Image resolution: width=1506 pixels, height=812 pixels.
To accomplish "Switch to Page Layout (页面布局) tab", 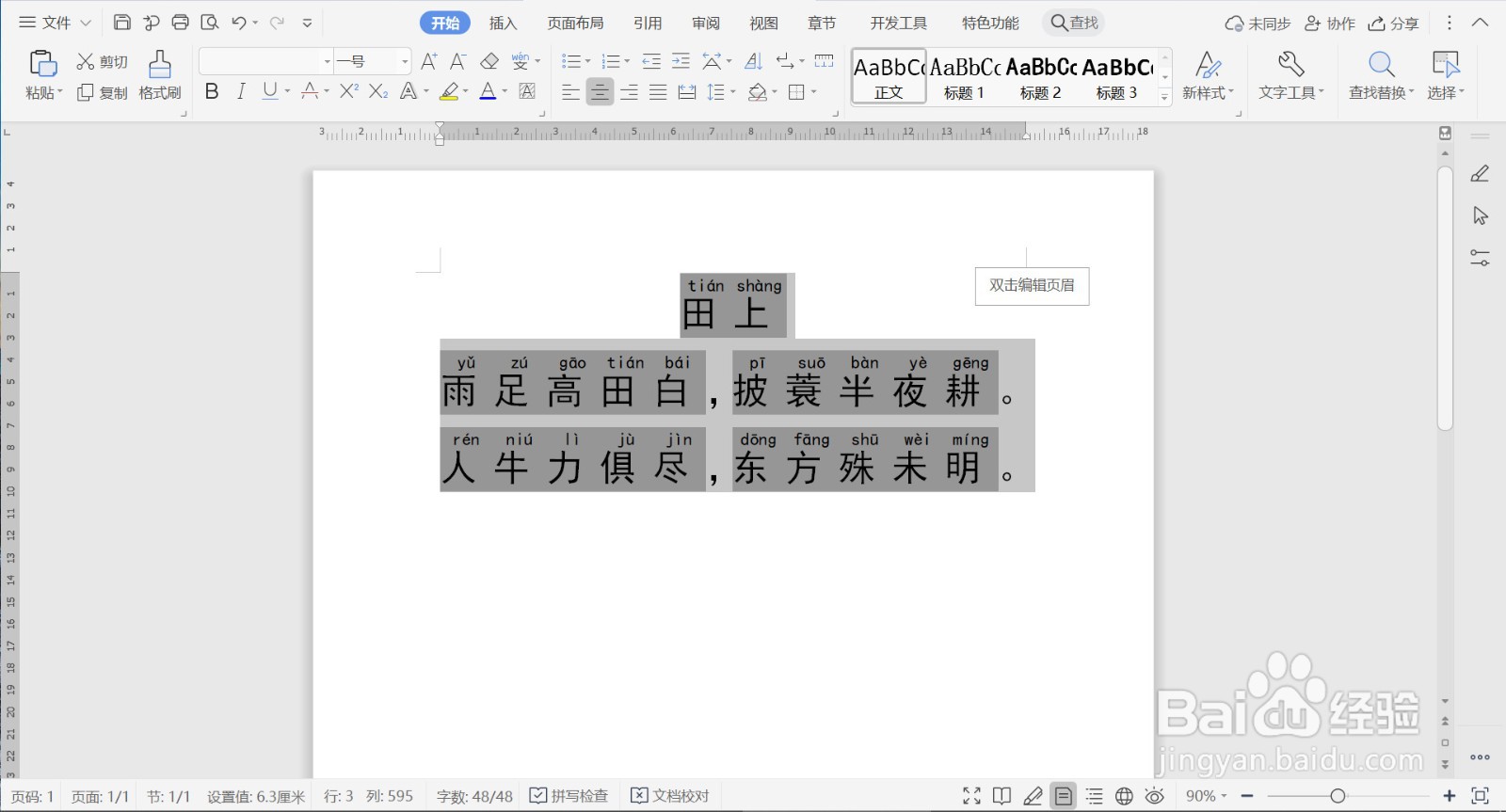I will tap(575, 23).
